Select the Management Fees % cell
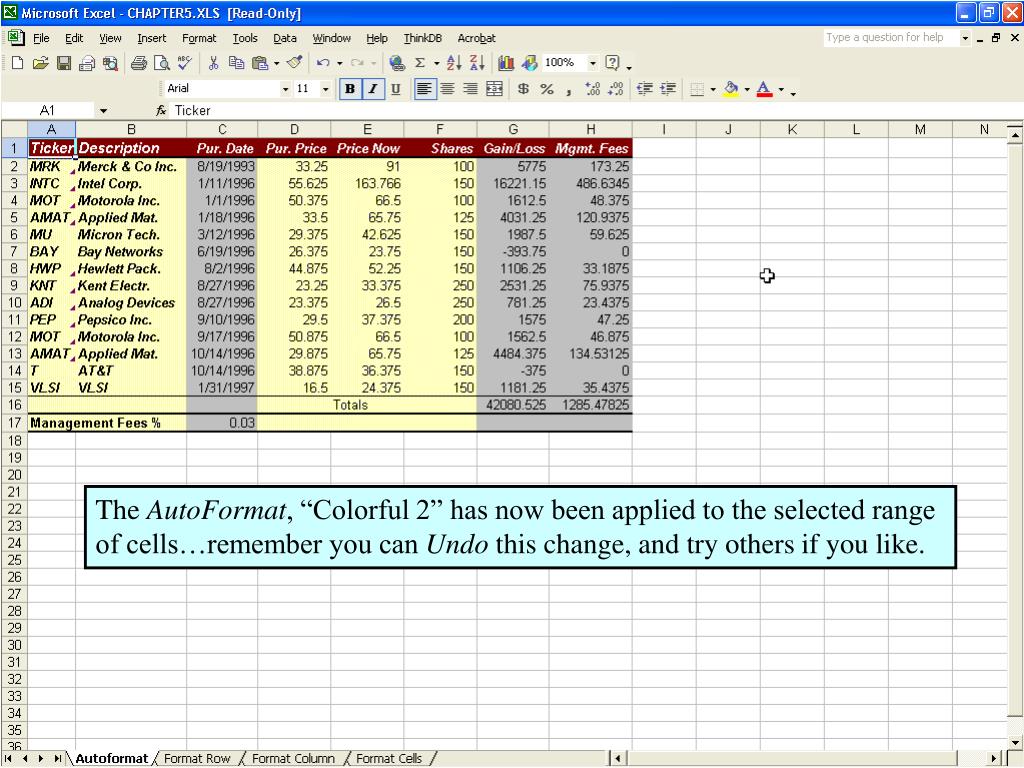Image resolution: width=1024 pixels, height=768 pixels. click(x=95, y=423)
